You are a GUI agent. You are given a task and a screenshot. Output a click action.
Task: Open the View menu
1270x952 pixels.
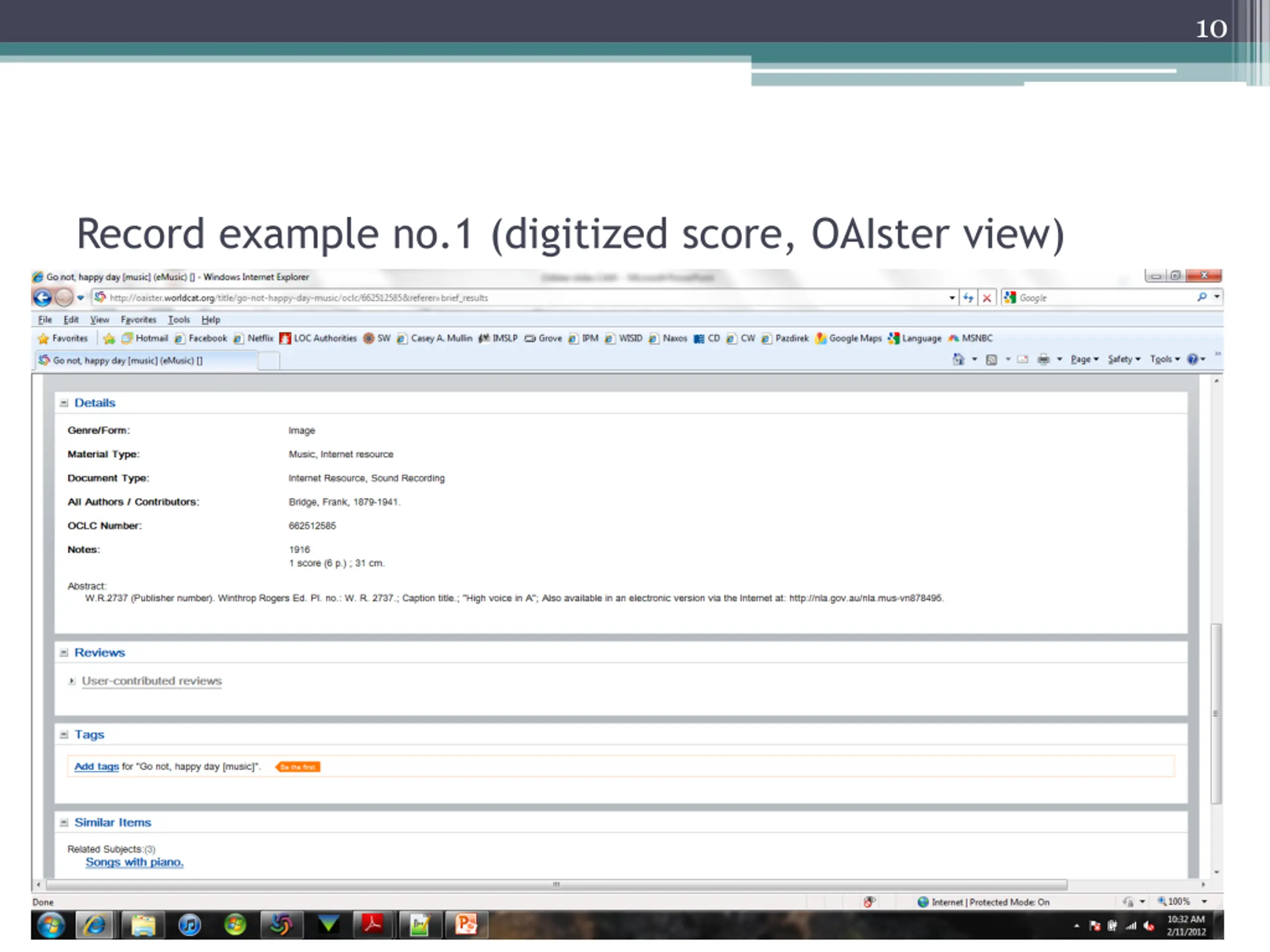pos(99,320)
